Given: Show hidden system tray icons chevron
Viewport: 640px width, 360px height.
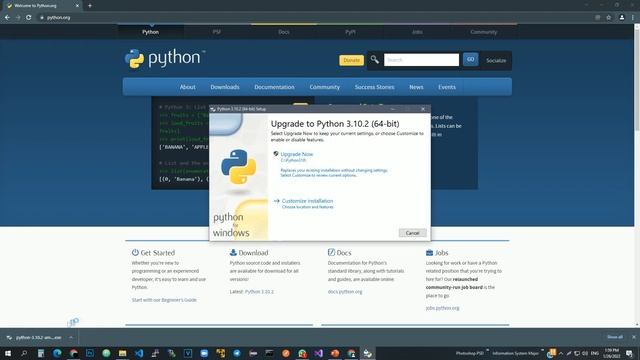Looking at the screenshot, I should [x=561, y=353].
